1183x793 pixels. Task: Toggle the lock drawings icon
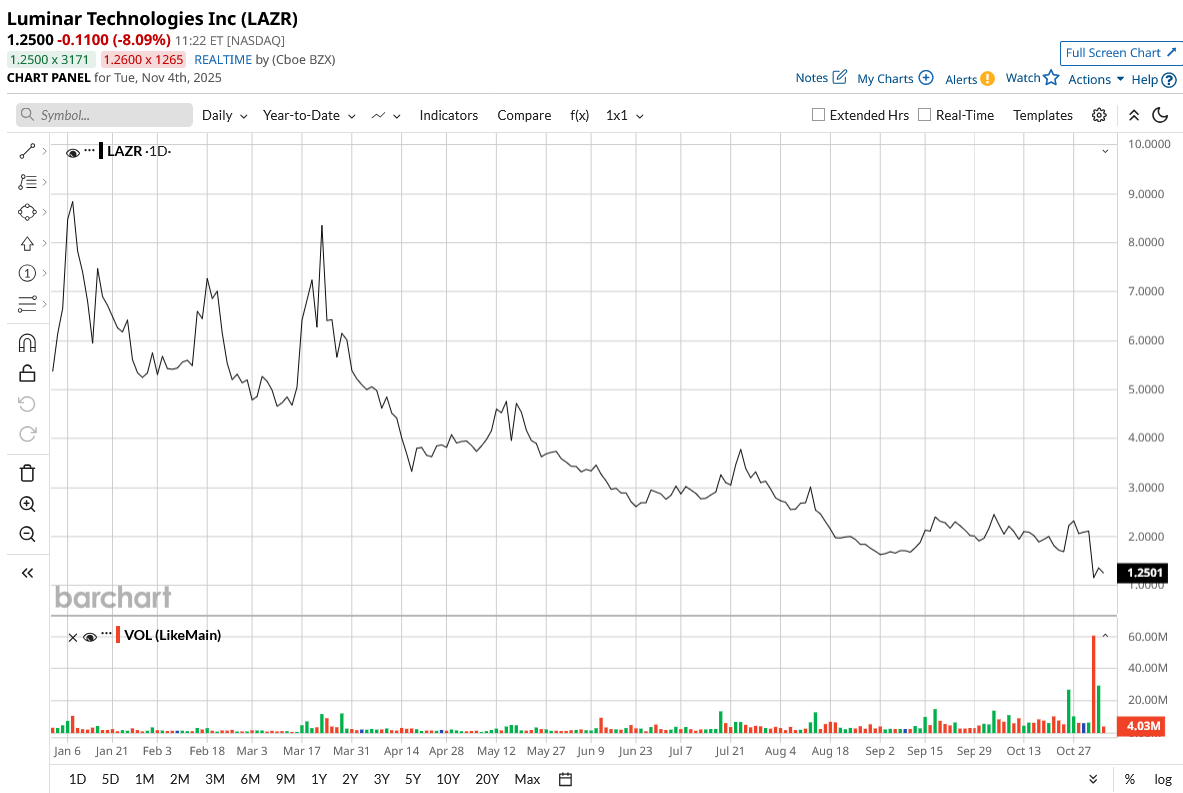pyautogui.click(x=27, y=373)
